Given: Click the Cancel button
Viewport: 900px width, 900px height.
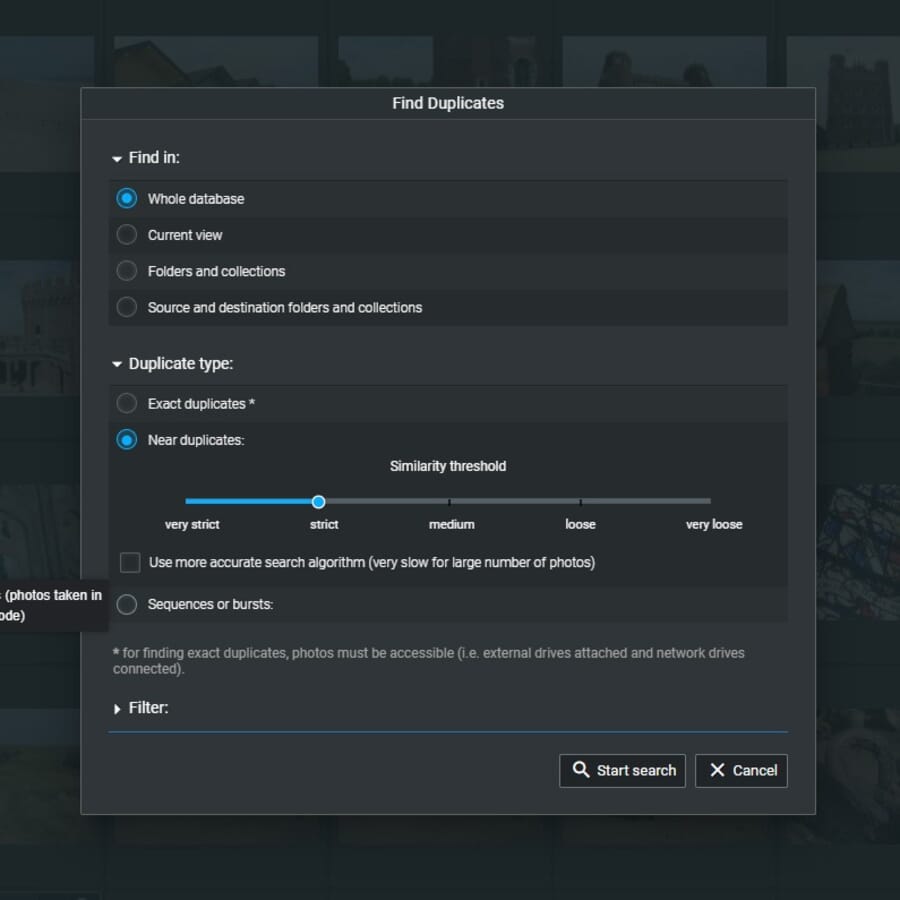Looking at the screenshot, I should tap(741, 770).
